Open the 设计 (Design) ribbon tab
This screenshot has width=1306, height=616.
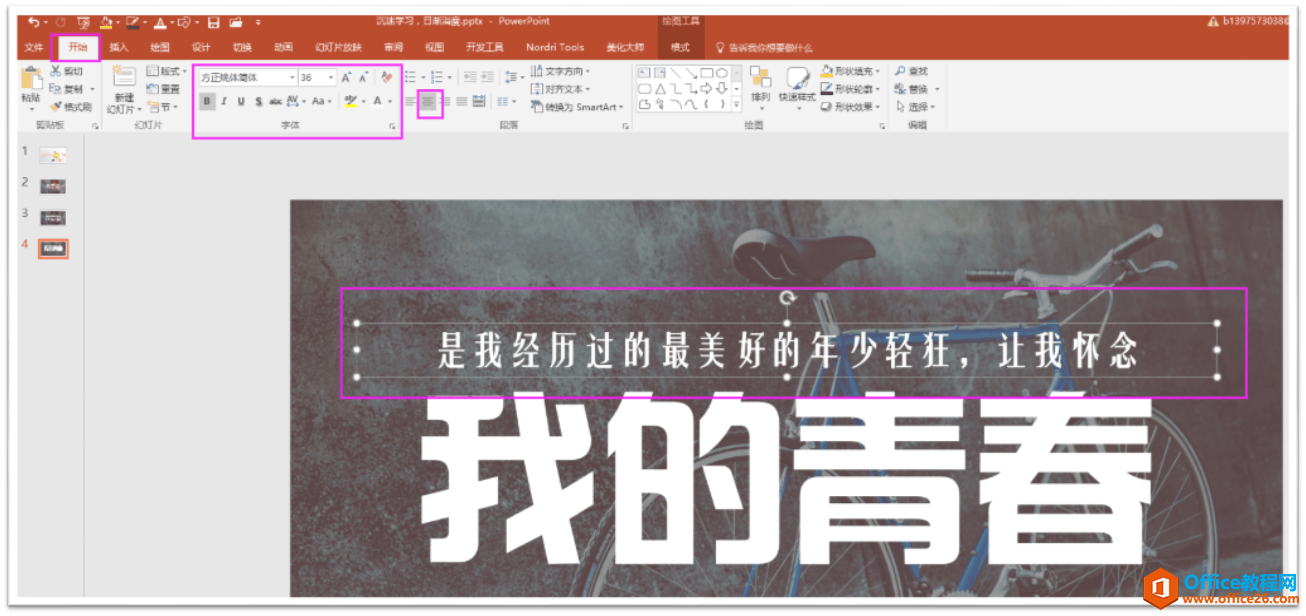point(203,46)
